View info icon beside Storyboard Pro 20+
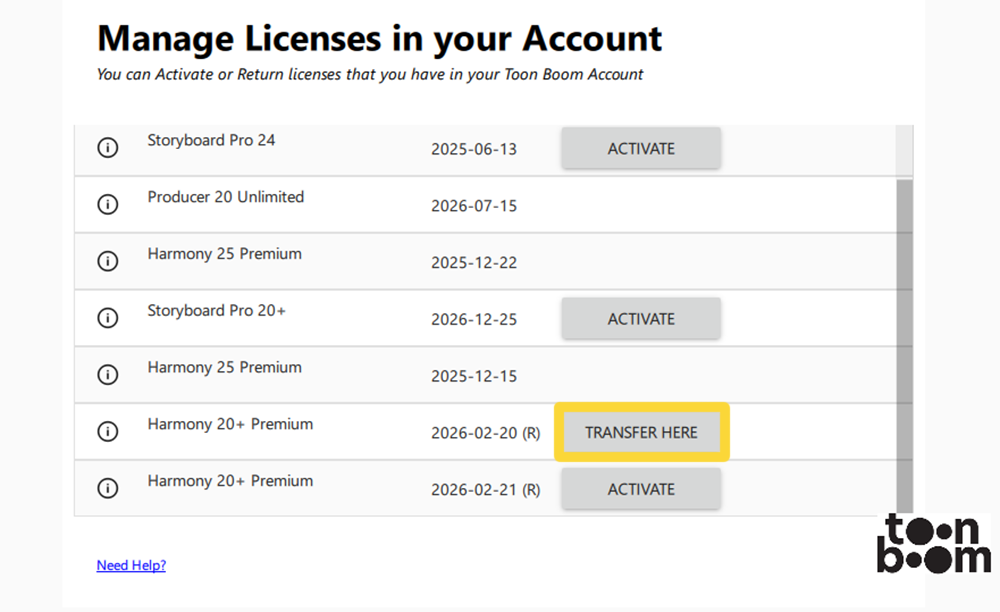 pyautogui.click(x=107, y=318)
